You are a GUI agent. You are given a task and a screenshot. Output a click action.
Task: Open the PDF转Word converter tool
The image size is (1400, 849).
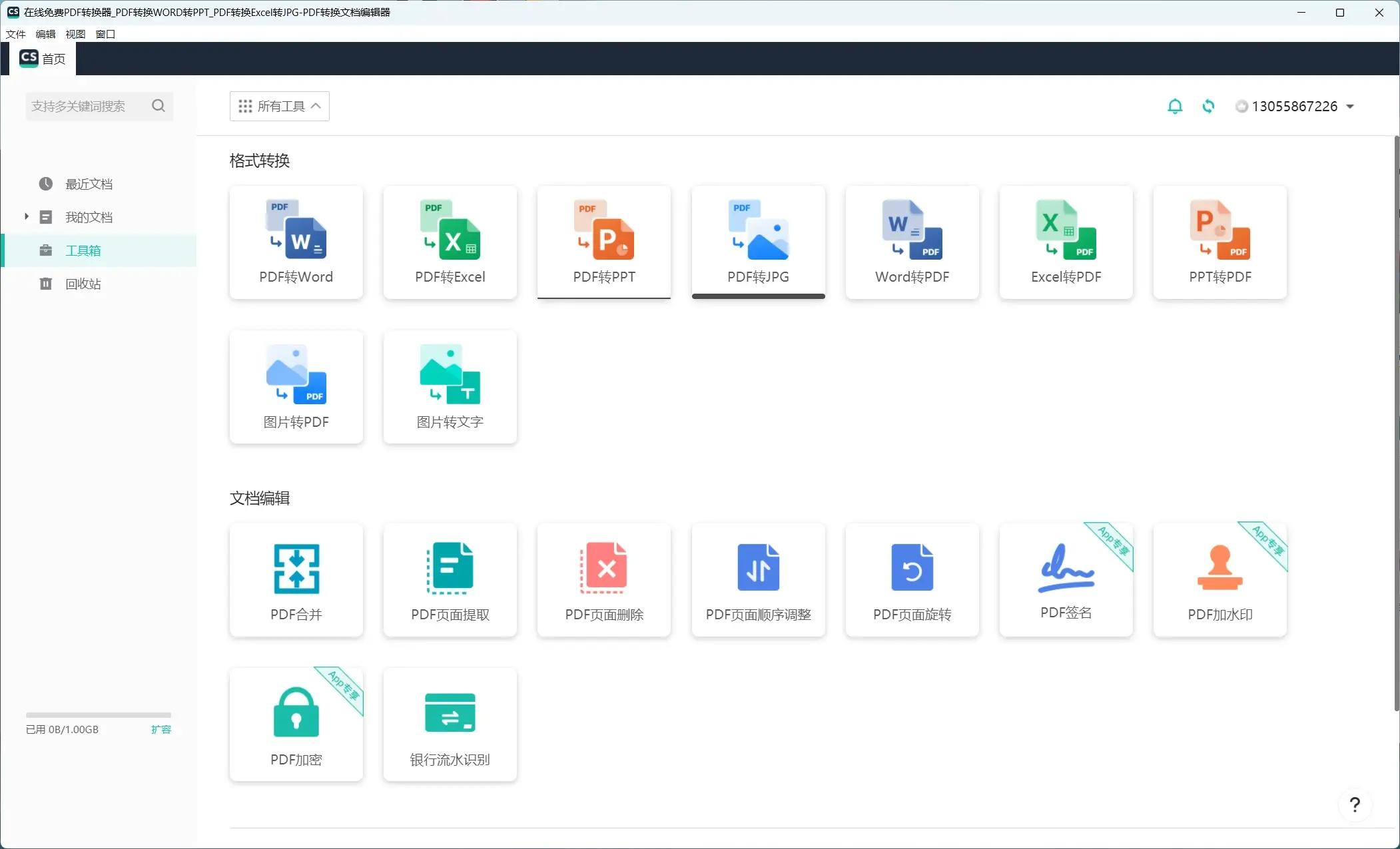[296, 242]
